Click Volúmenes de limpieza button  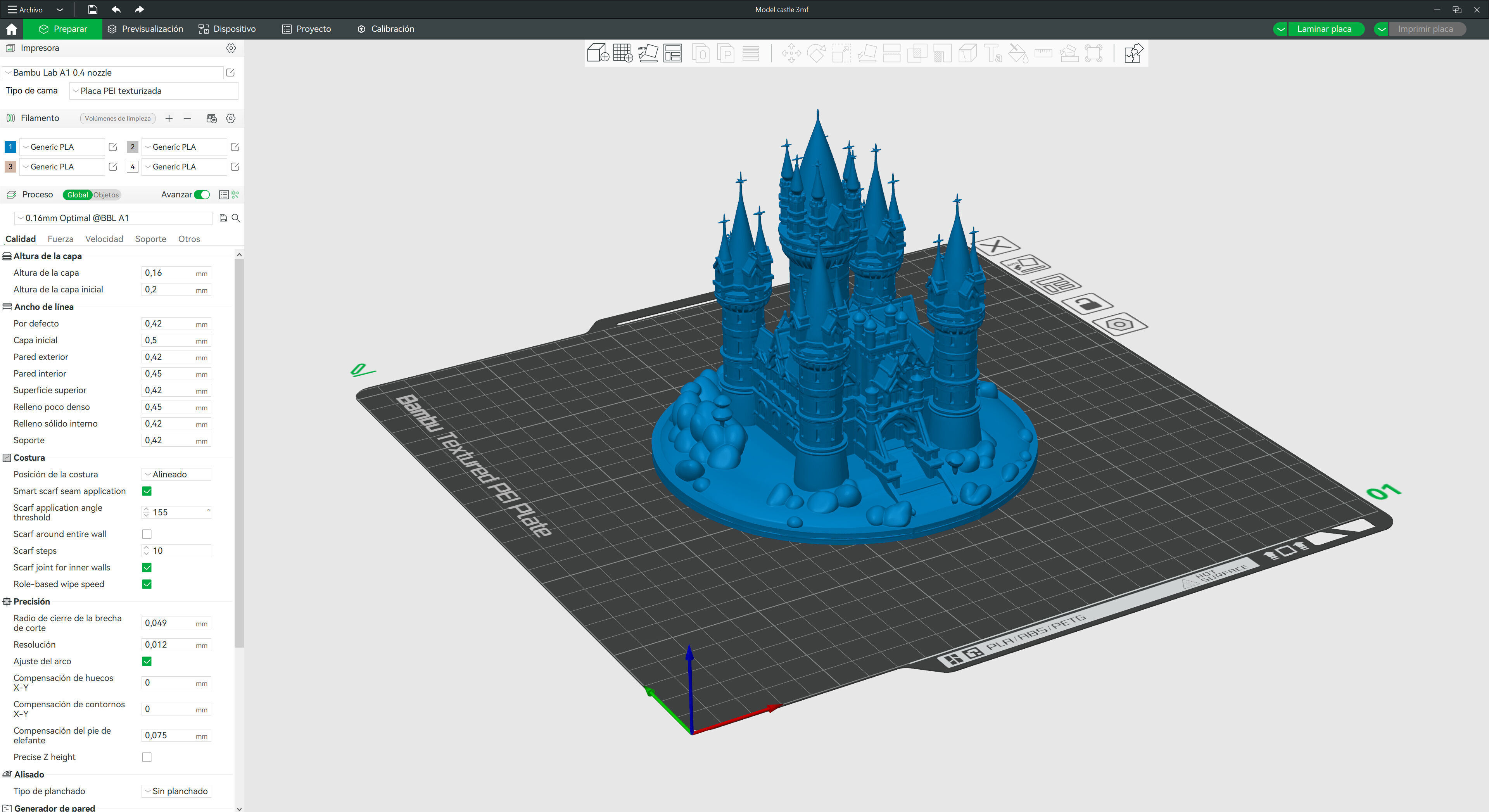click(x=117, y=119)
